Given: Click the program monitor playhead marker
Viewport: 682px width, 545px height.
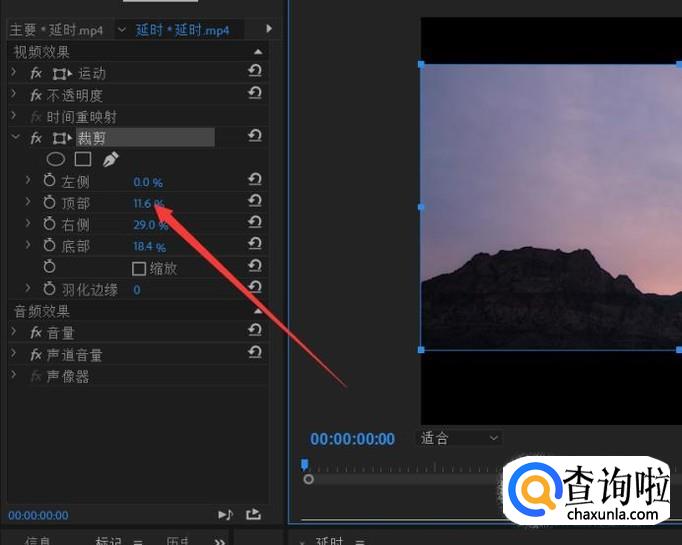Looking at the screenshot, I should click(305, 465).
